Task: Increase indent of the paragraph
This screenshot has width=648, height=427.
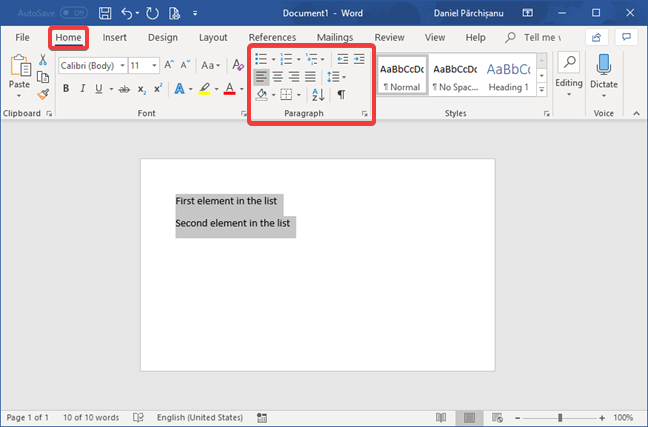Action: click(x=359, y=59)
